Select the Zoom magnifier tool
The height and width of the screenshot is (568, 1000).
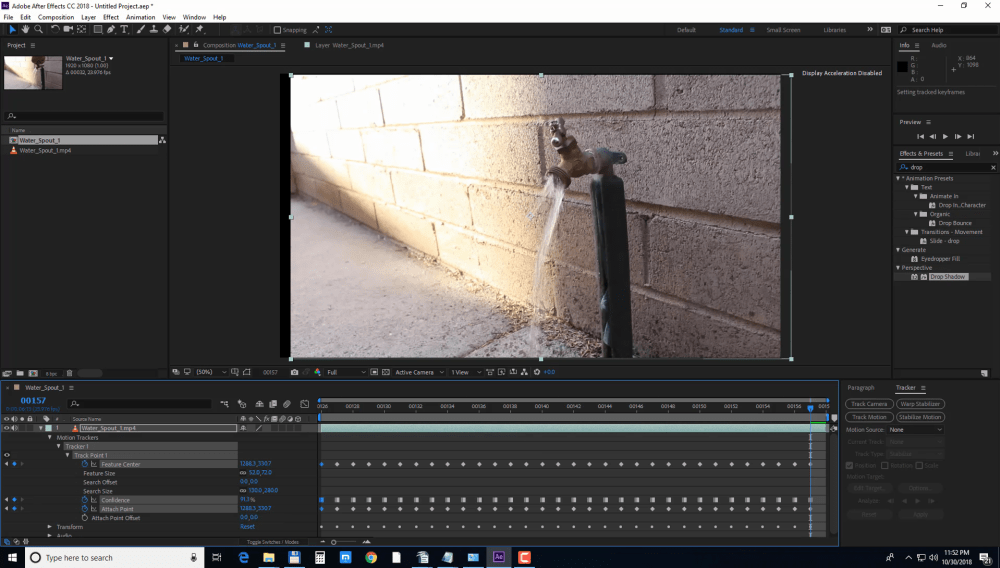point(38,29)
